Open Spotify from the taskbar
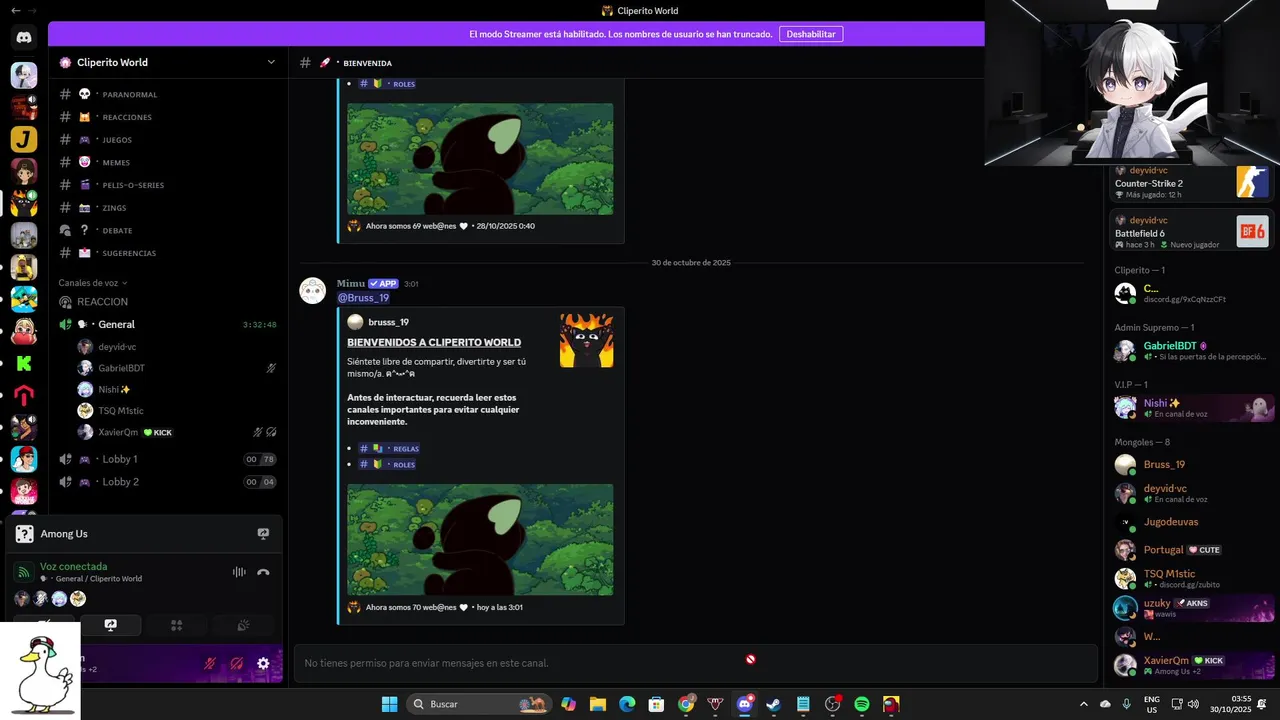The width and height of the screenshot is (1280, 720). tap(862, 704)
